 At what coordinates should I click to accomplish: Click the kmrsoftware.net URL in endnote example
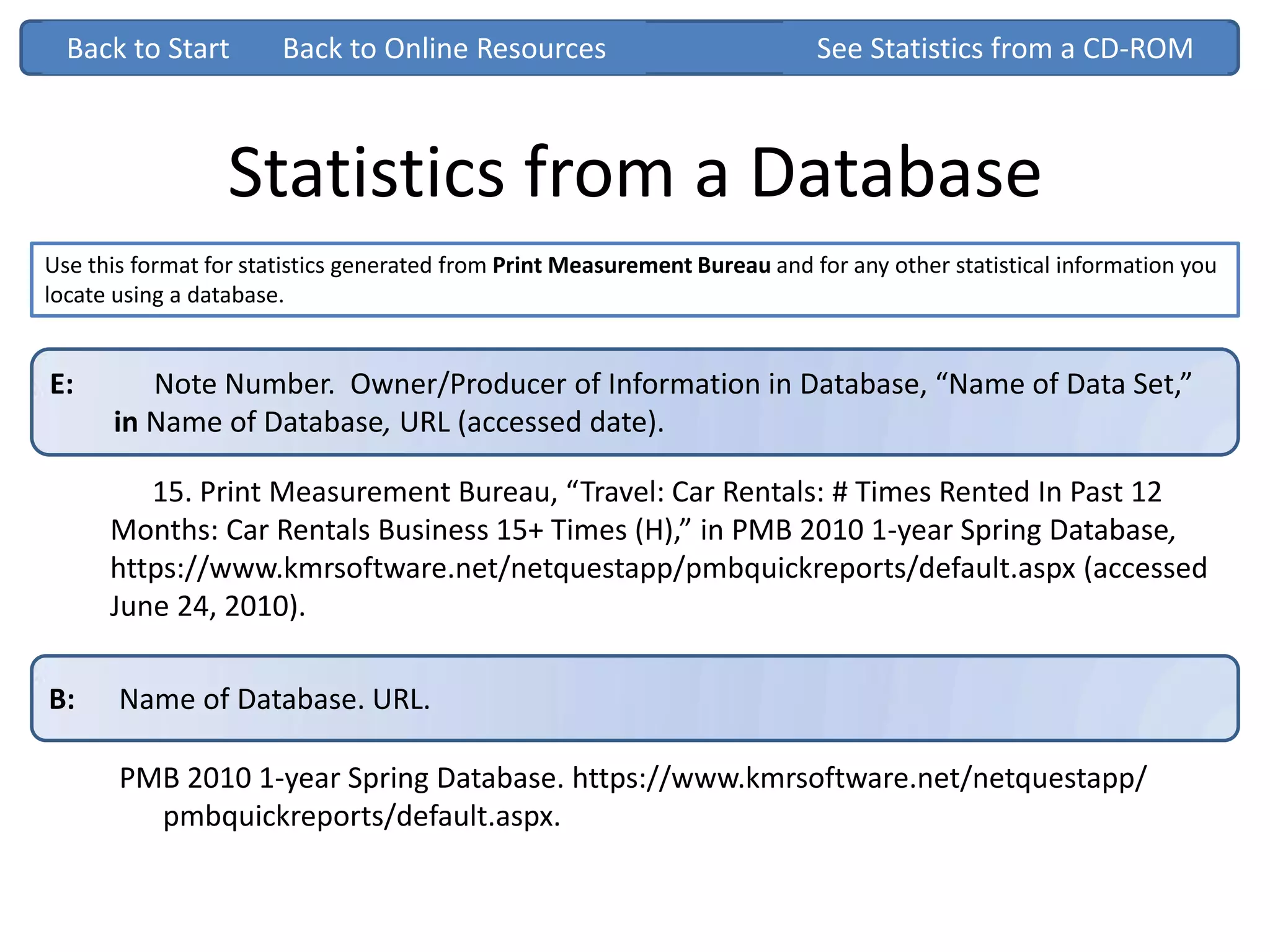coord(593,568)
